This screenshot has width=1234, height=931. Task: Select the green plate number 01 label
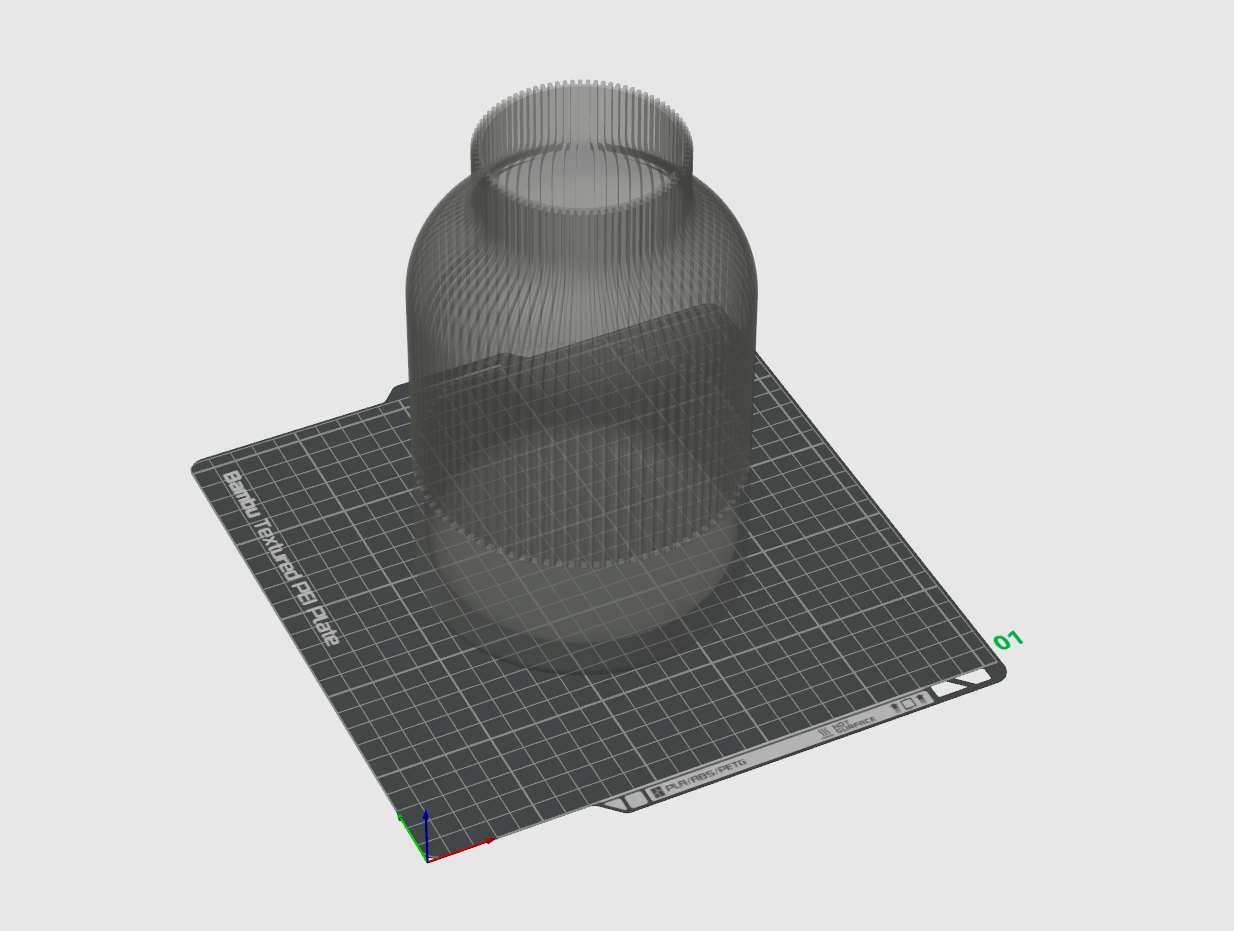1008,640
